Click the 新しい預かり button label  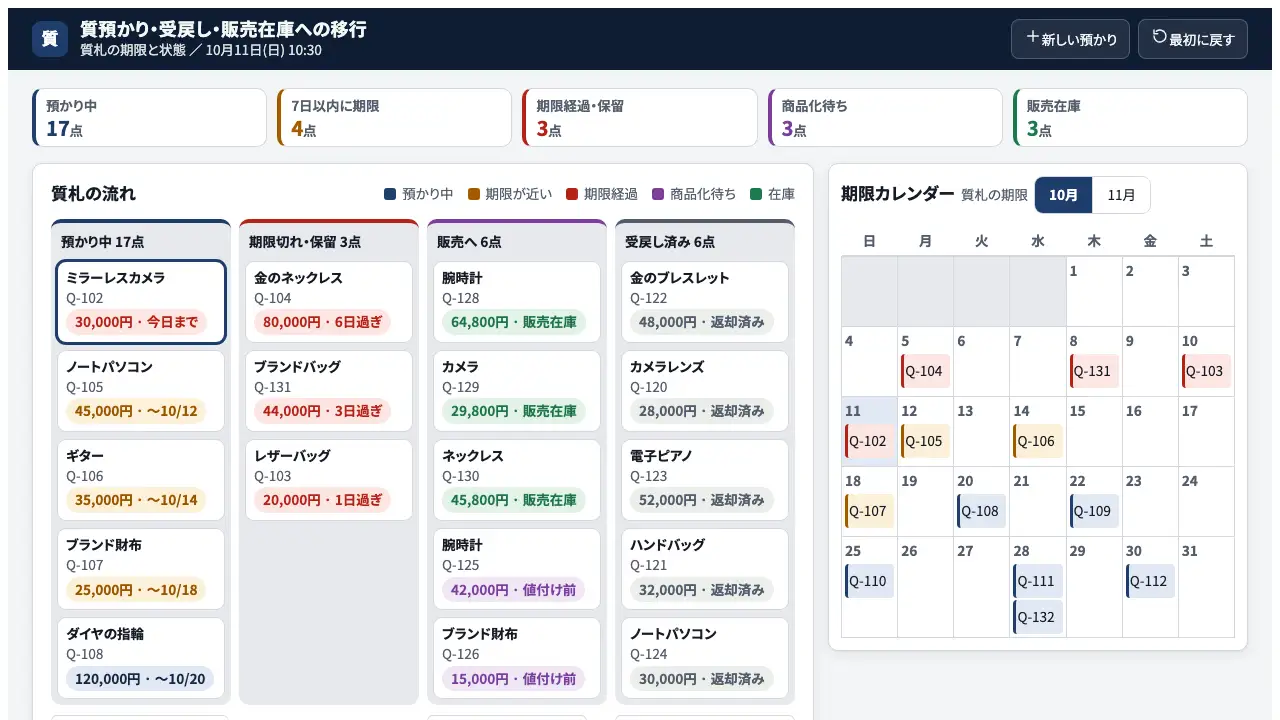[1080, 40]
